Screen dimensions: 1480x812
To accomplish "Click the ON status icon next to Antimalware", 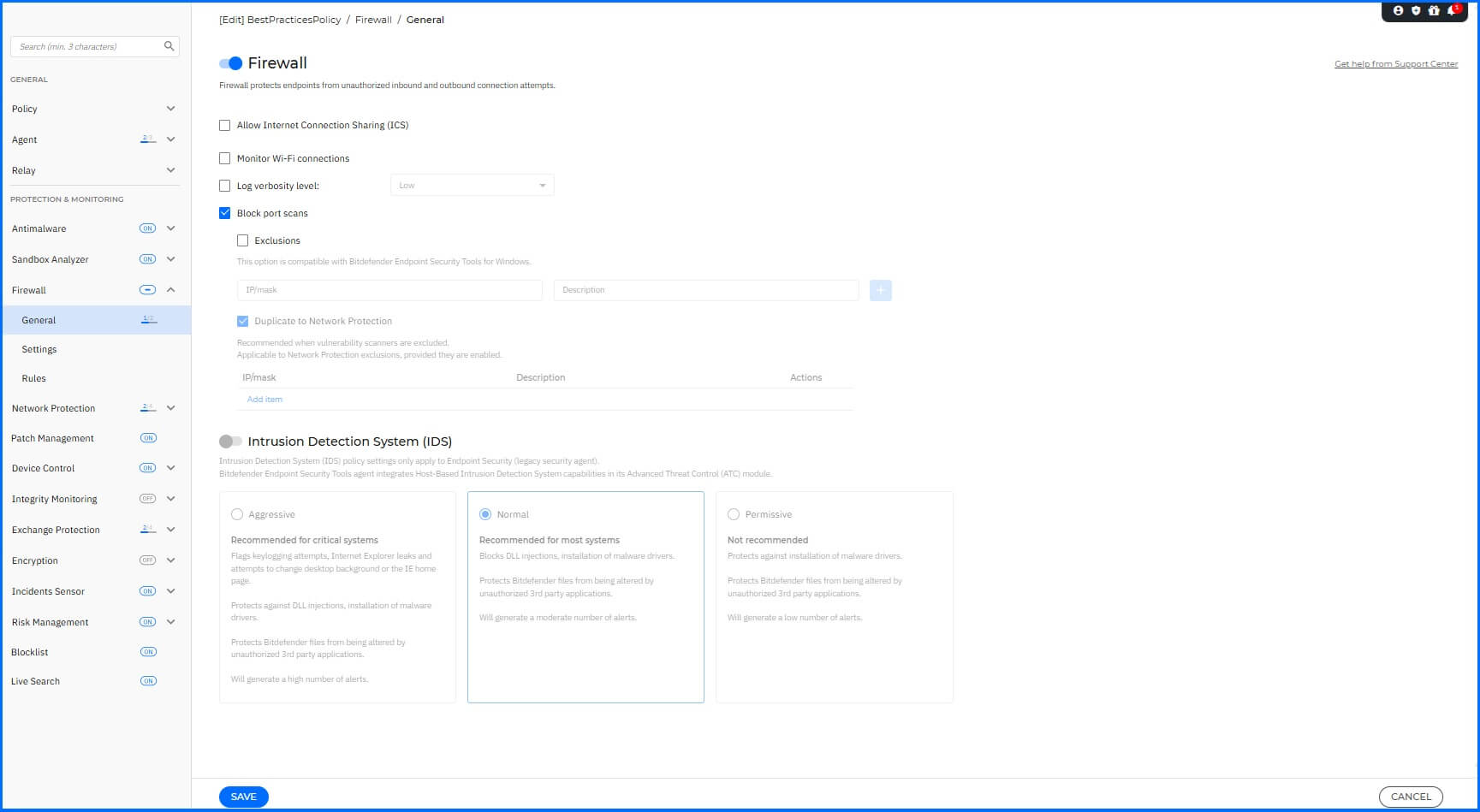I will click(x=148, y=228).
